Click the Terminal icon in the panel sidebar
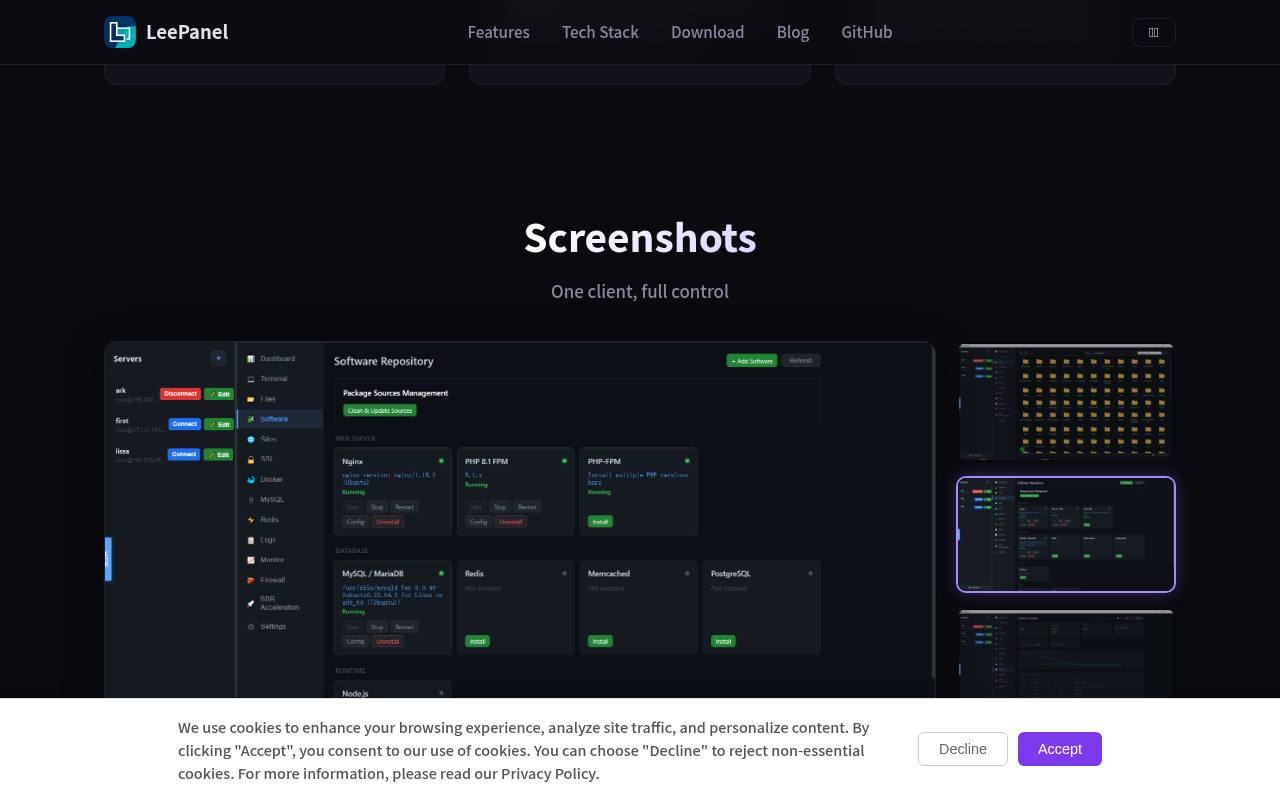This screenshot has width=1280, height=800. coord(251,379)
